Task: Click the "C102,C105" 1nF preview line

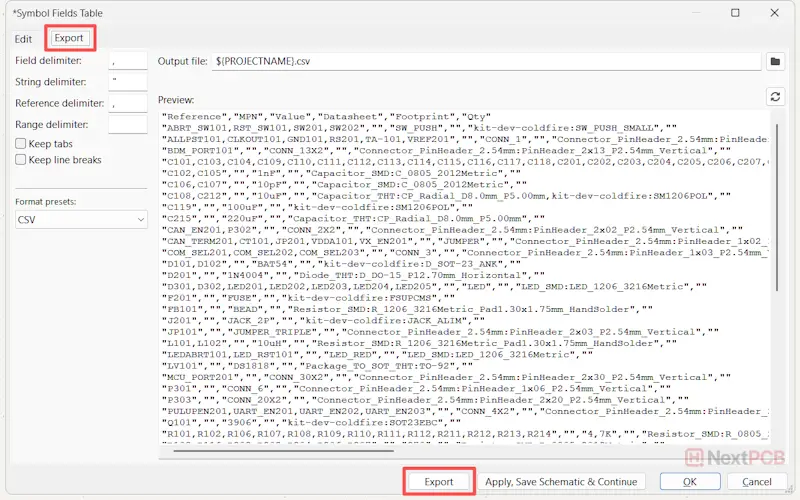Action: (342, 173)
